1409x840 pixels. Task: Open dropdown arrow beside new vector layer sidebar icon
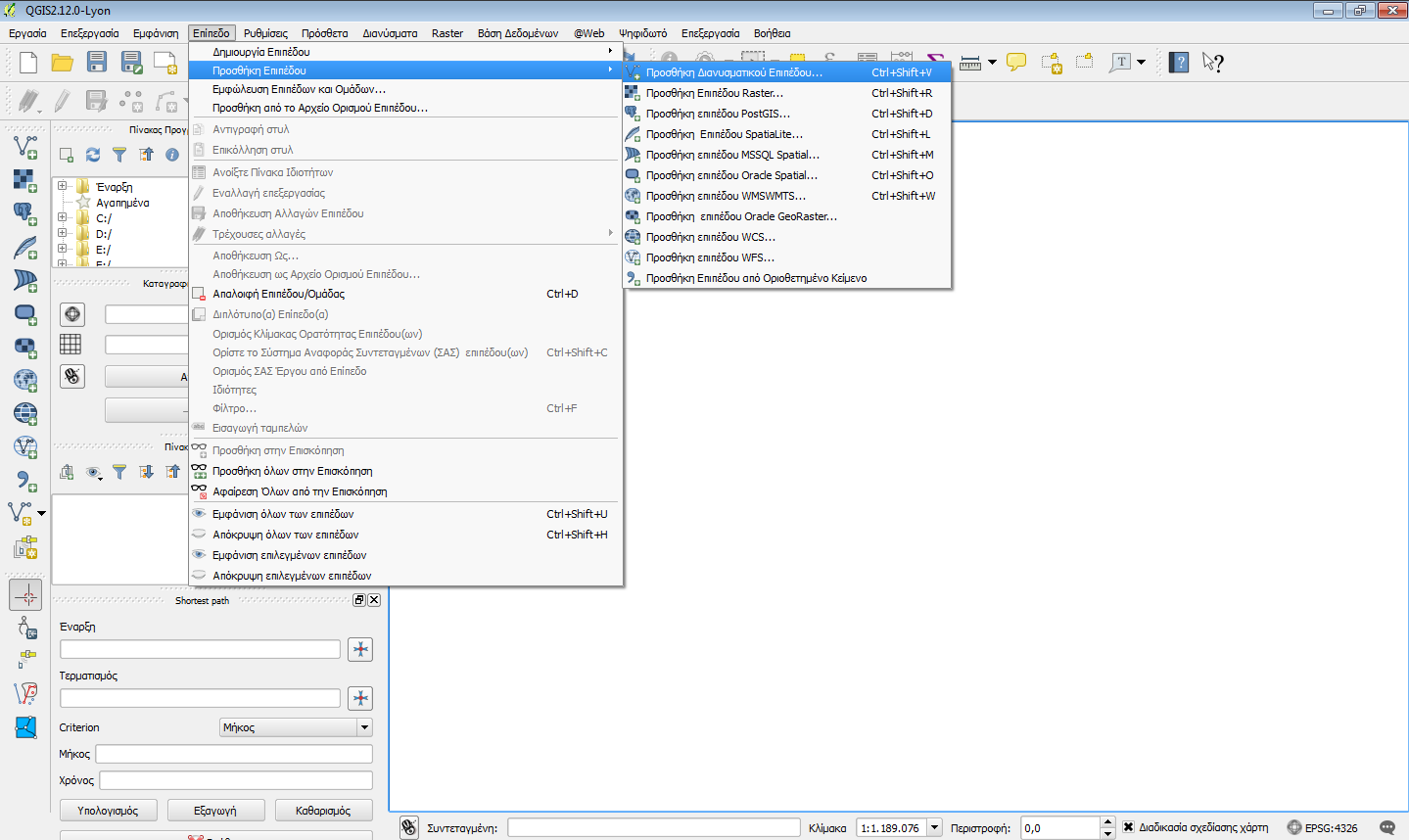pos(41,513)
